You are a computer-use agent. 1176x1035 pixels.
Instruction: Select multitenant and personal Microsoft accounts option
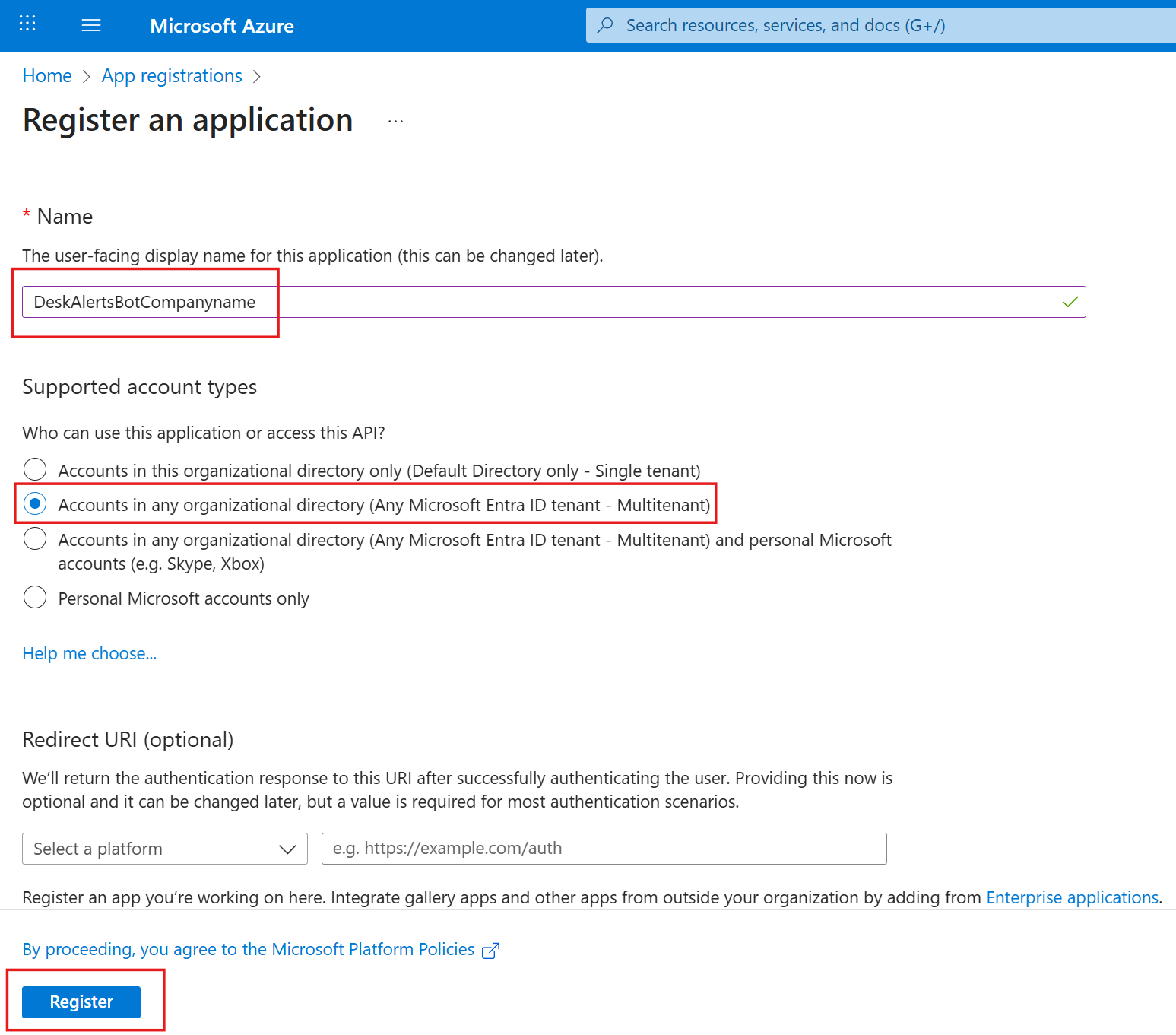click(x=35, y=539)
